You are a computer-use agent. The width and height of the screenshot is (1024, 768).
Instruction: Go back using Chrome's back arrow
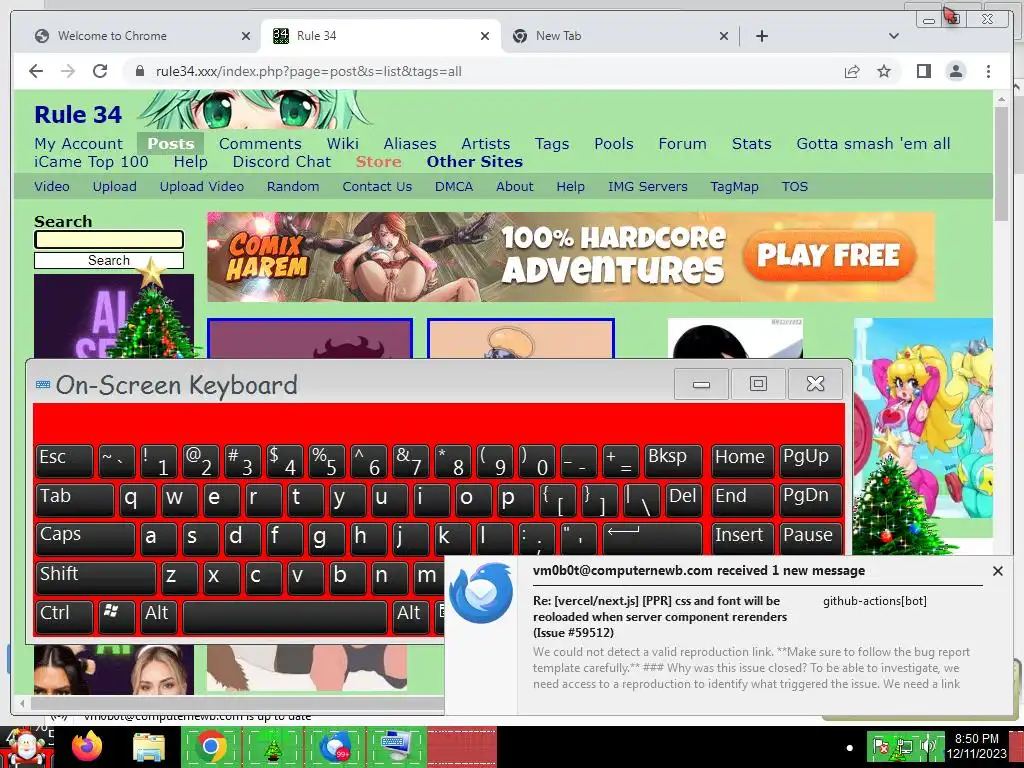pyautogui.click(x=36, y=71)
